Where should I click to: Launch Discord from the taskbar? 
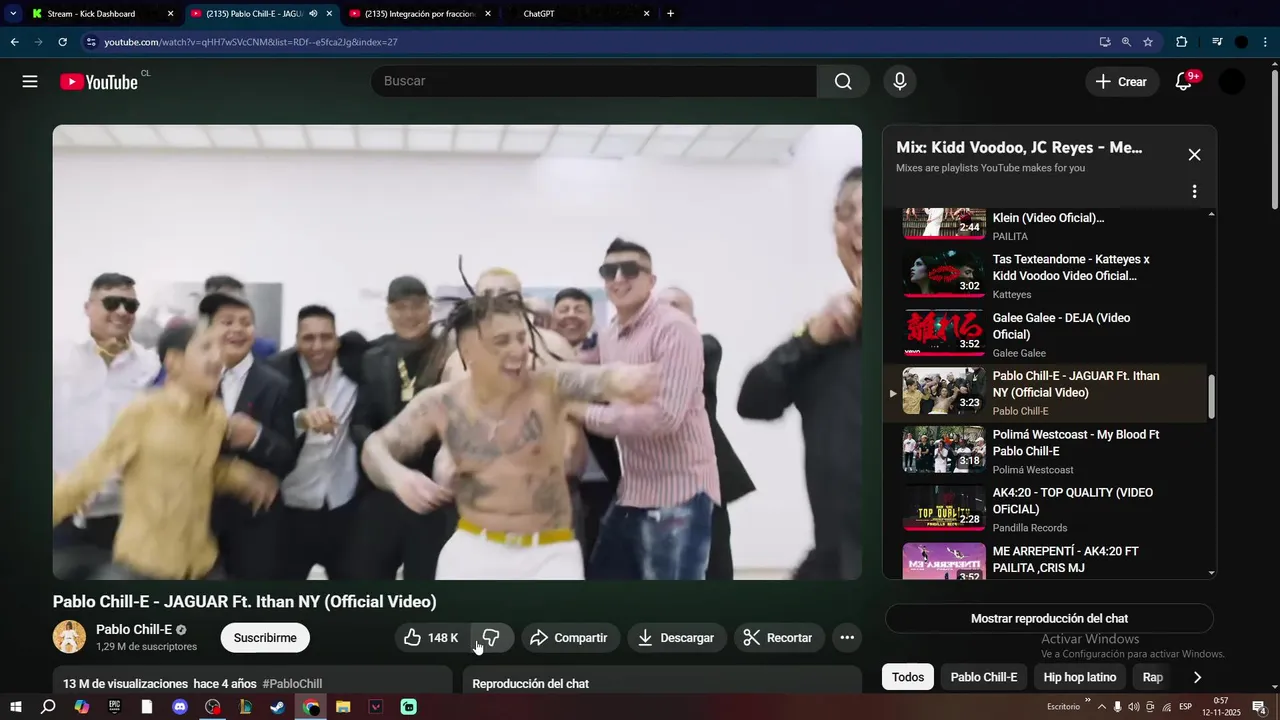(x=180, y=707)
